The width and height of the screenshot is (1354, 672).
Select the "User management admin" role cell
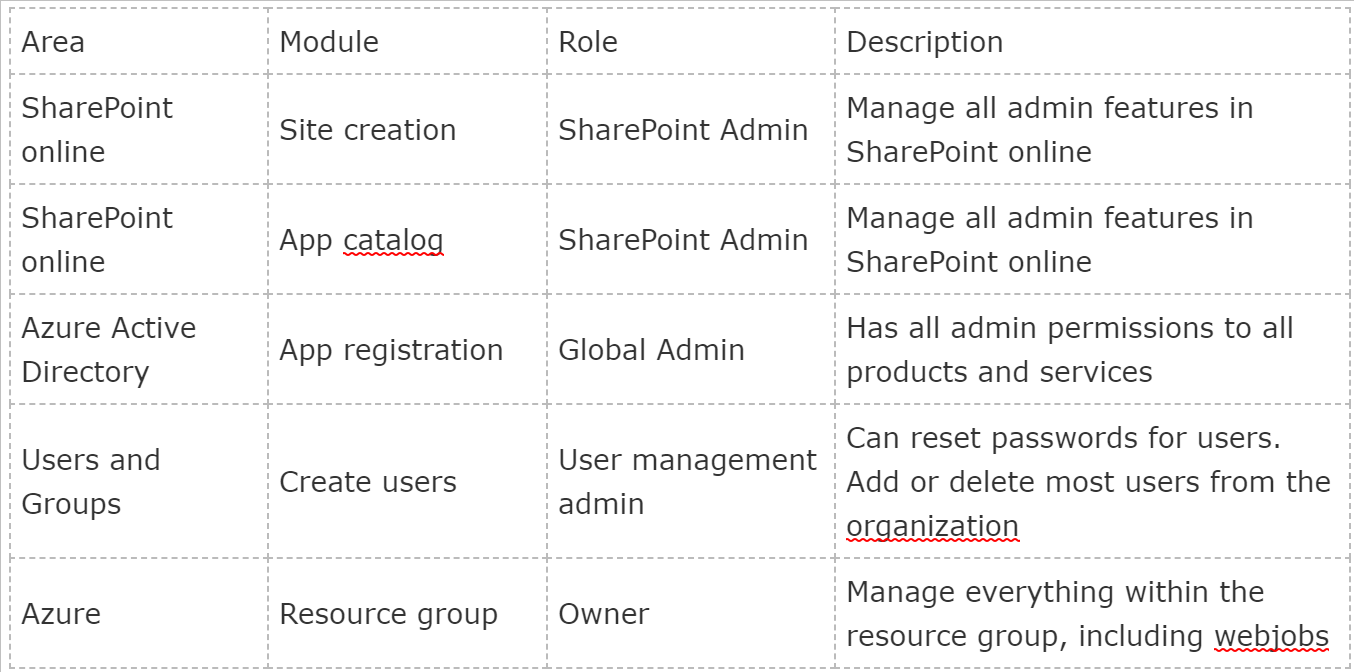pyautogui.click(x=691, y=482)
